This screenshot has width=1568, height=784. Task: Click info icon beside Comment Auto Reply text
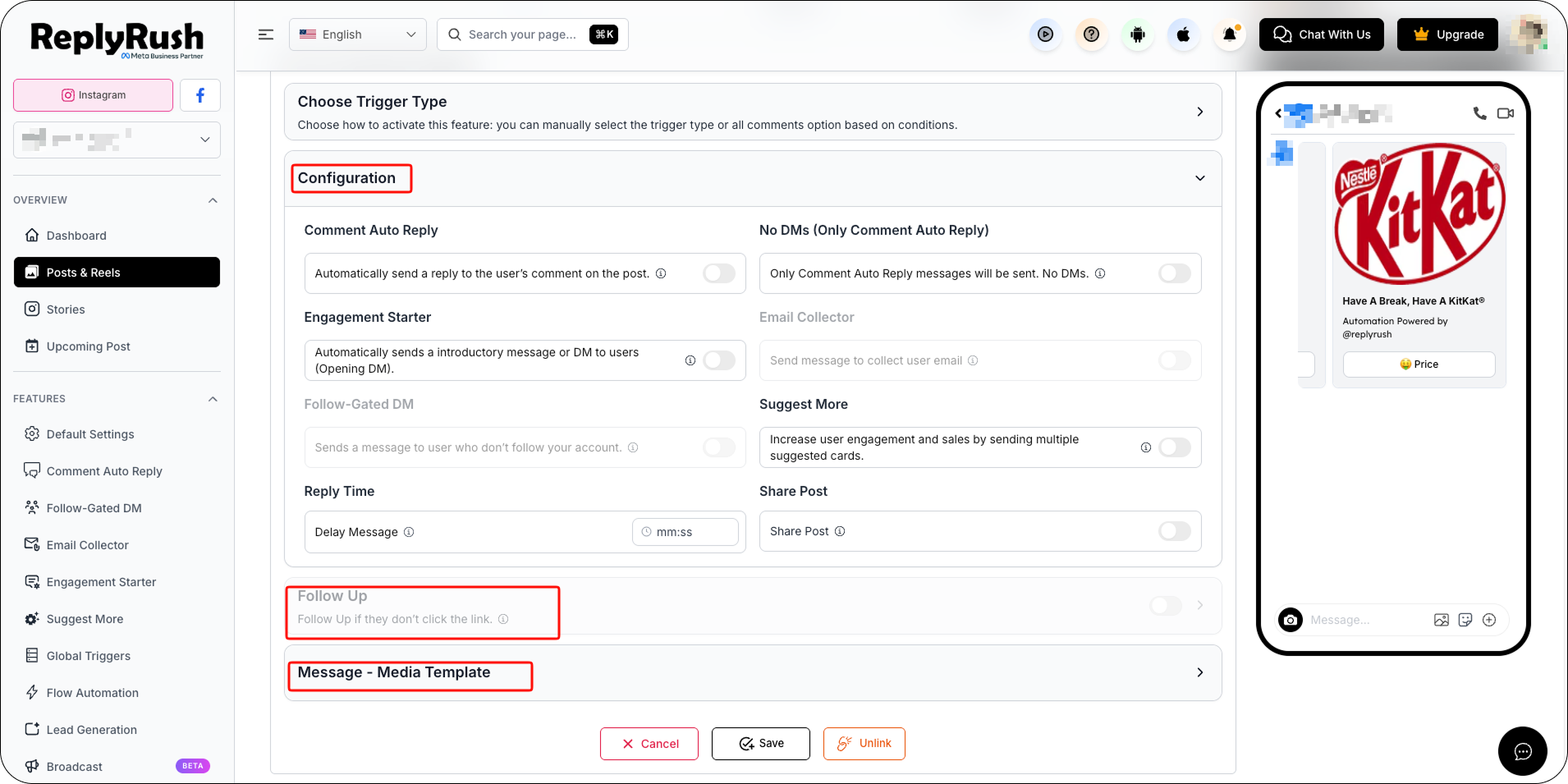click(661, 273)
